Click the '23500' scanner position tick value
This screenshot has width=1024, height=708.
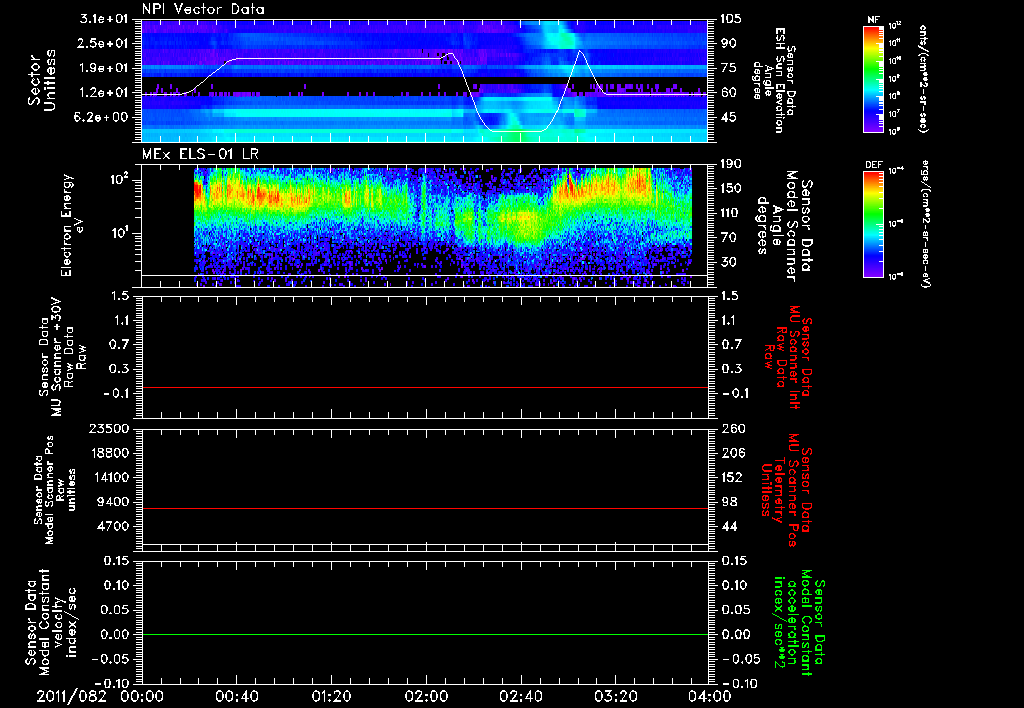(110, 428)
